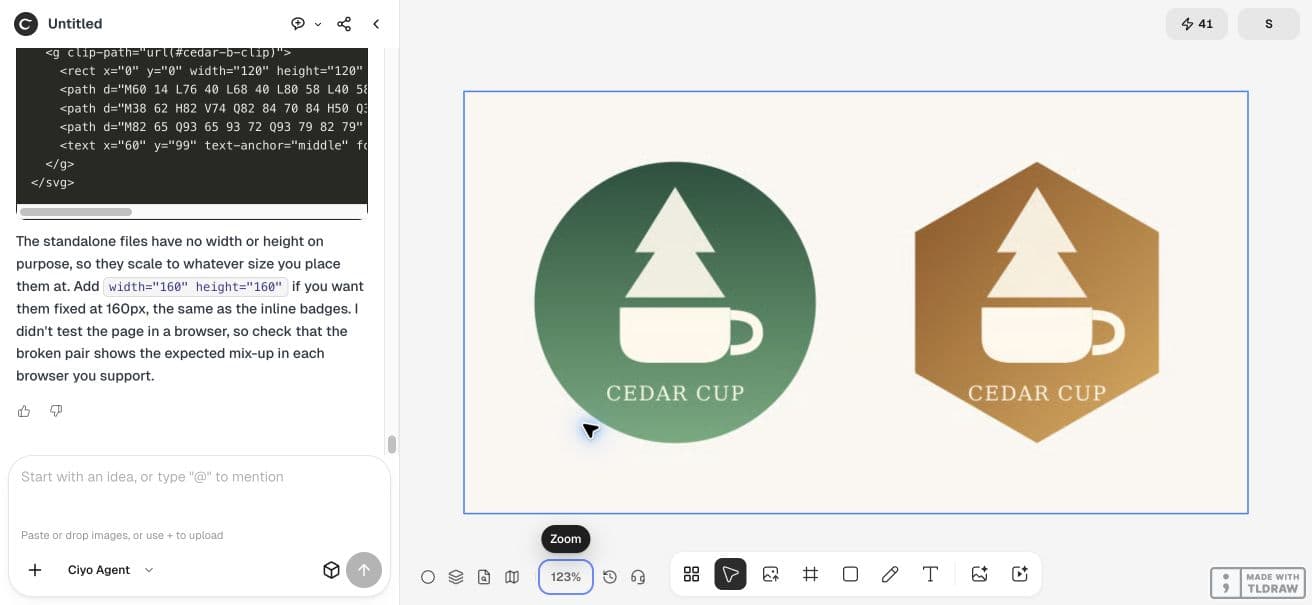The width and height of the screenshot is (1312, 605).
Task: Select the frame tool
Action: 811,574
